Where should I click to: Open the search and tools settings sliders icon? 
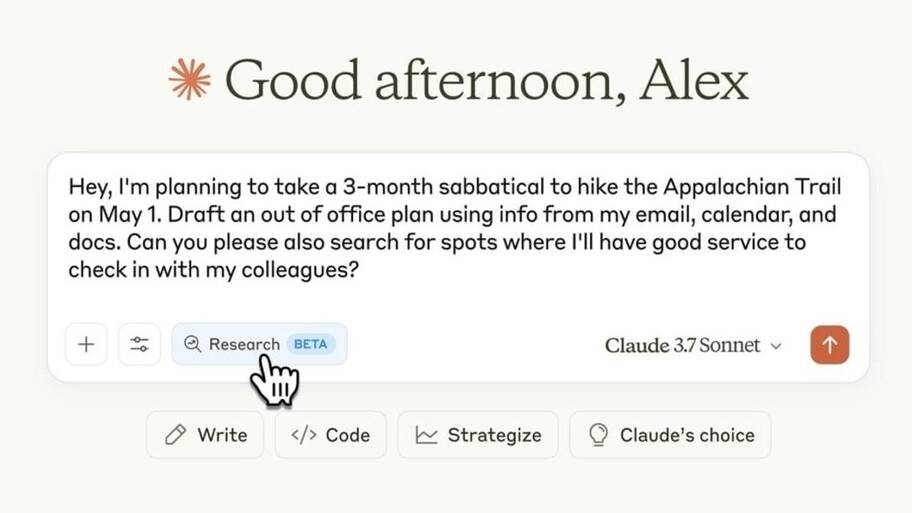coord(139,344)
